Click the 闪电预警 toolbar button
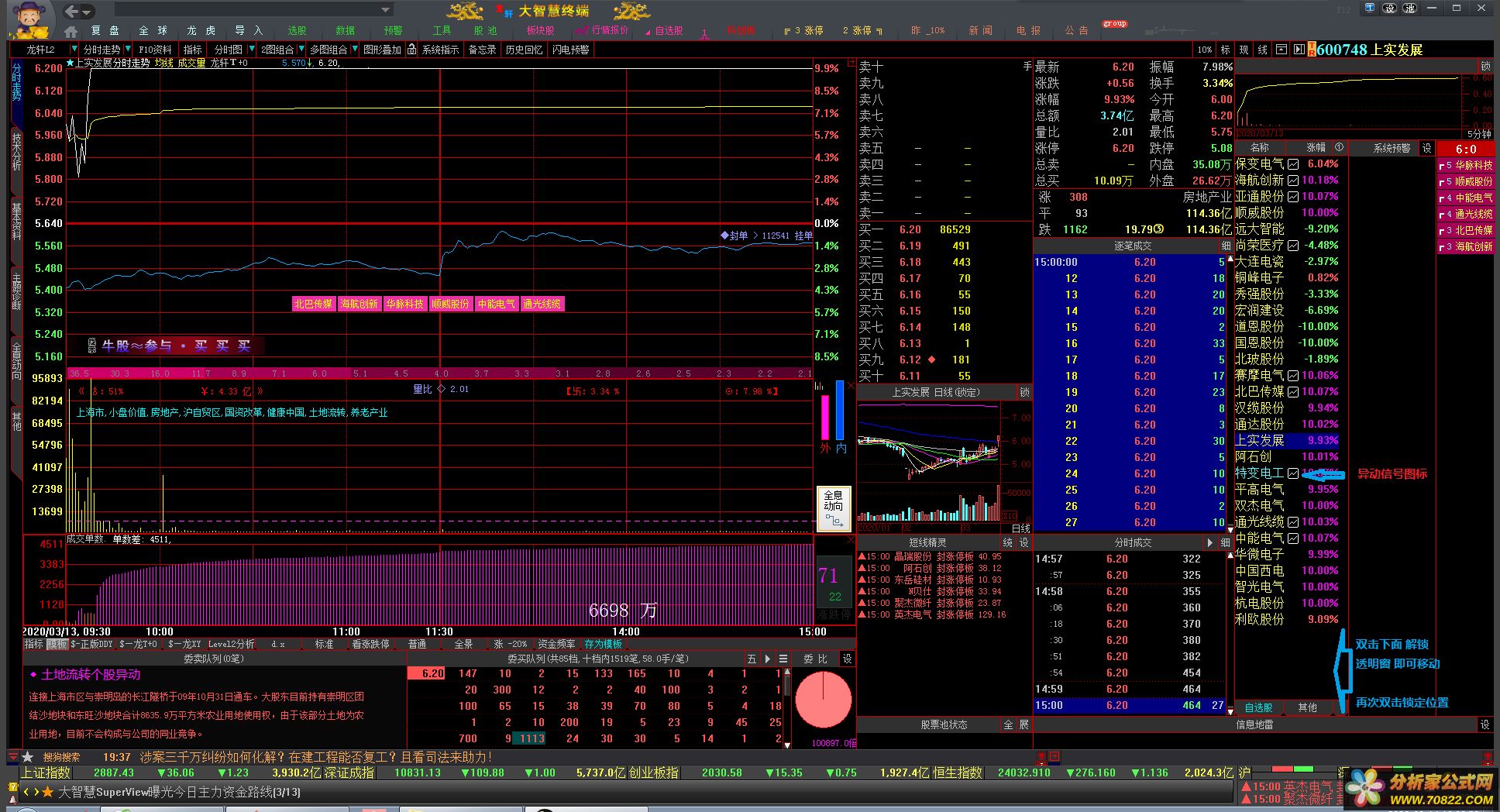The width and height of the screenshot is (1500, 812). pos(571,50)
